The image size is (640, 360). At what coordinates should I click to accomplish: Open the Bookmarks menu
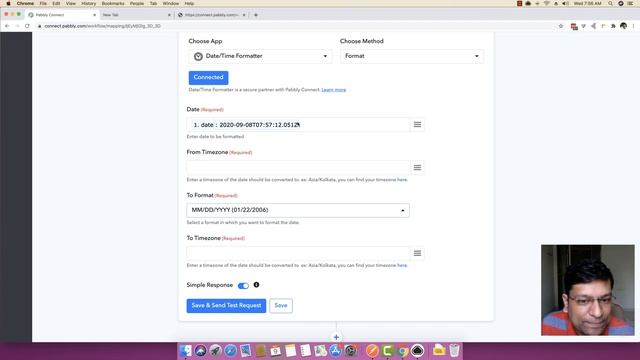[x=113, y=3]
